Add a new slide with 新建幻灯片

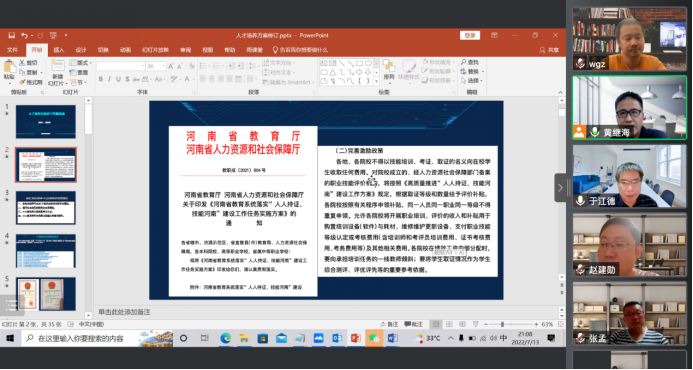tap(57, 73)
